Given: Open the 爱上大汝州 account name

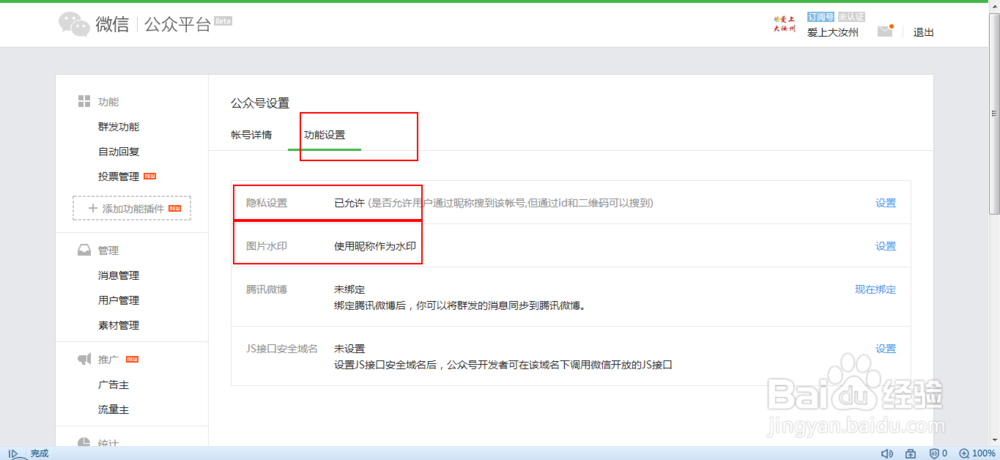Looking at the screenshot, I should click(x=832, y=33).
